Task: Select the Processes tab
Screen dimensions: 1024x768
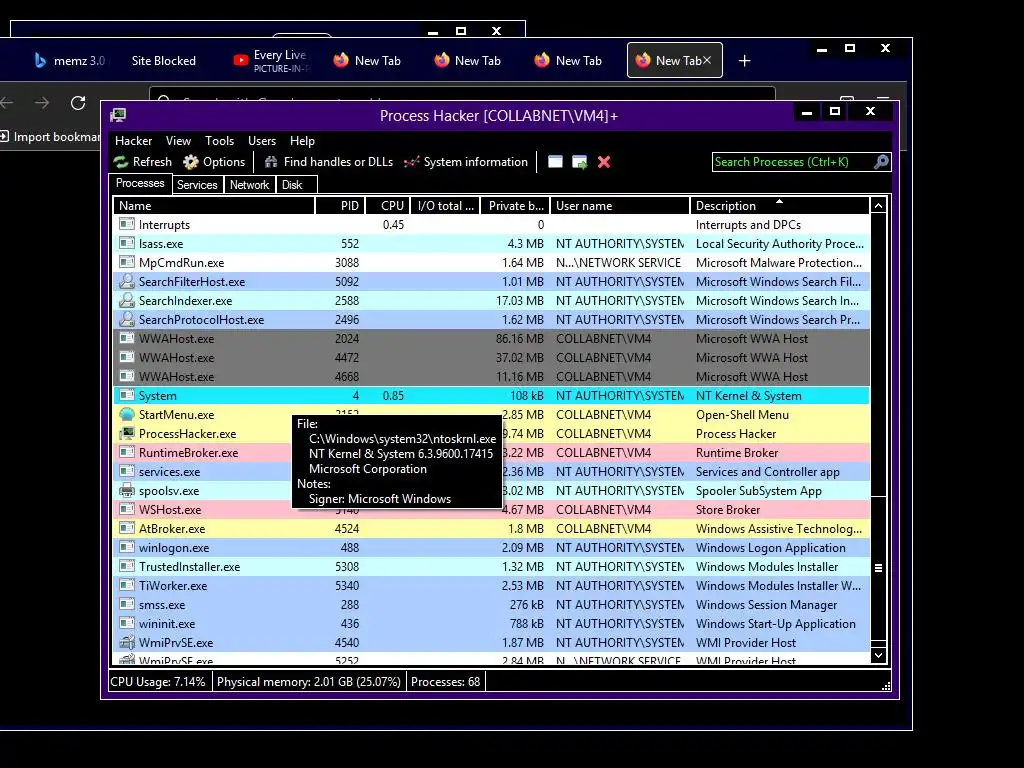Action: (140, 184)
